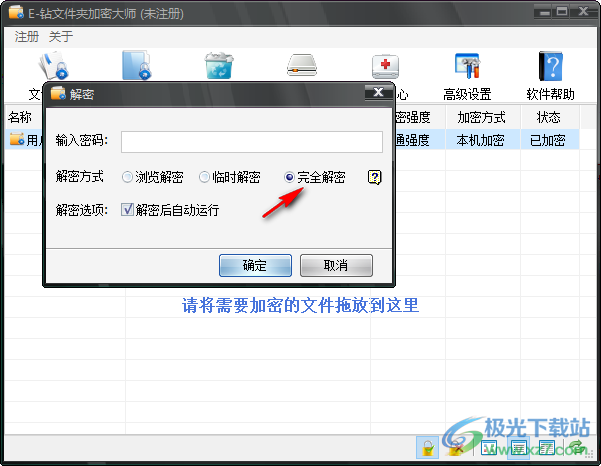Click the file encryption toolbar icon with papers
This screenshot has height=466, width=601.
pos(54,65)
